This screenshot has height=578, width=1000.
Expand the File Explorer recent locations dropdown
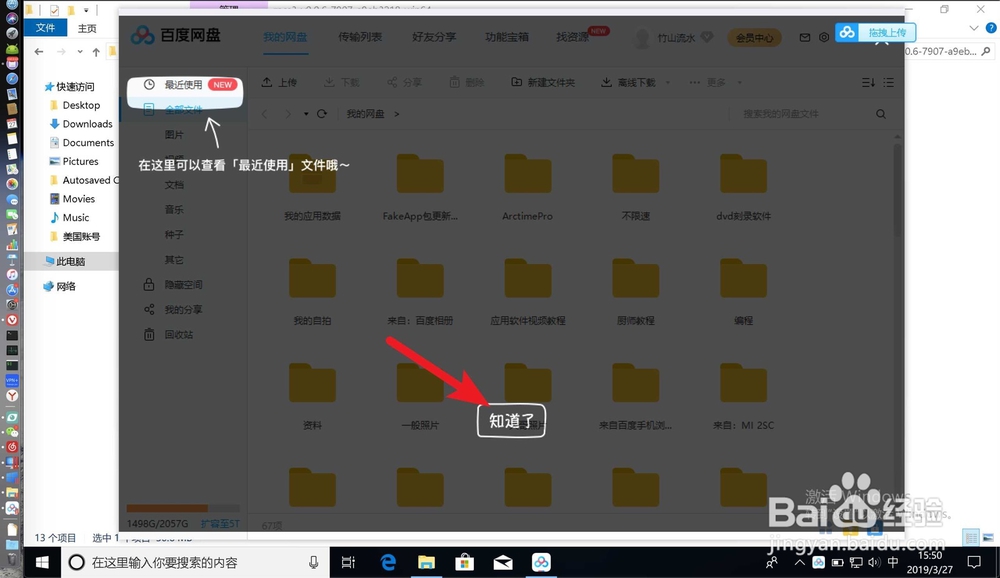coord(80,52)
